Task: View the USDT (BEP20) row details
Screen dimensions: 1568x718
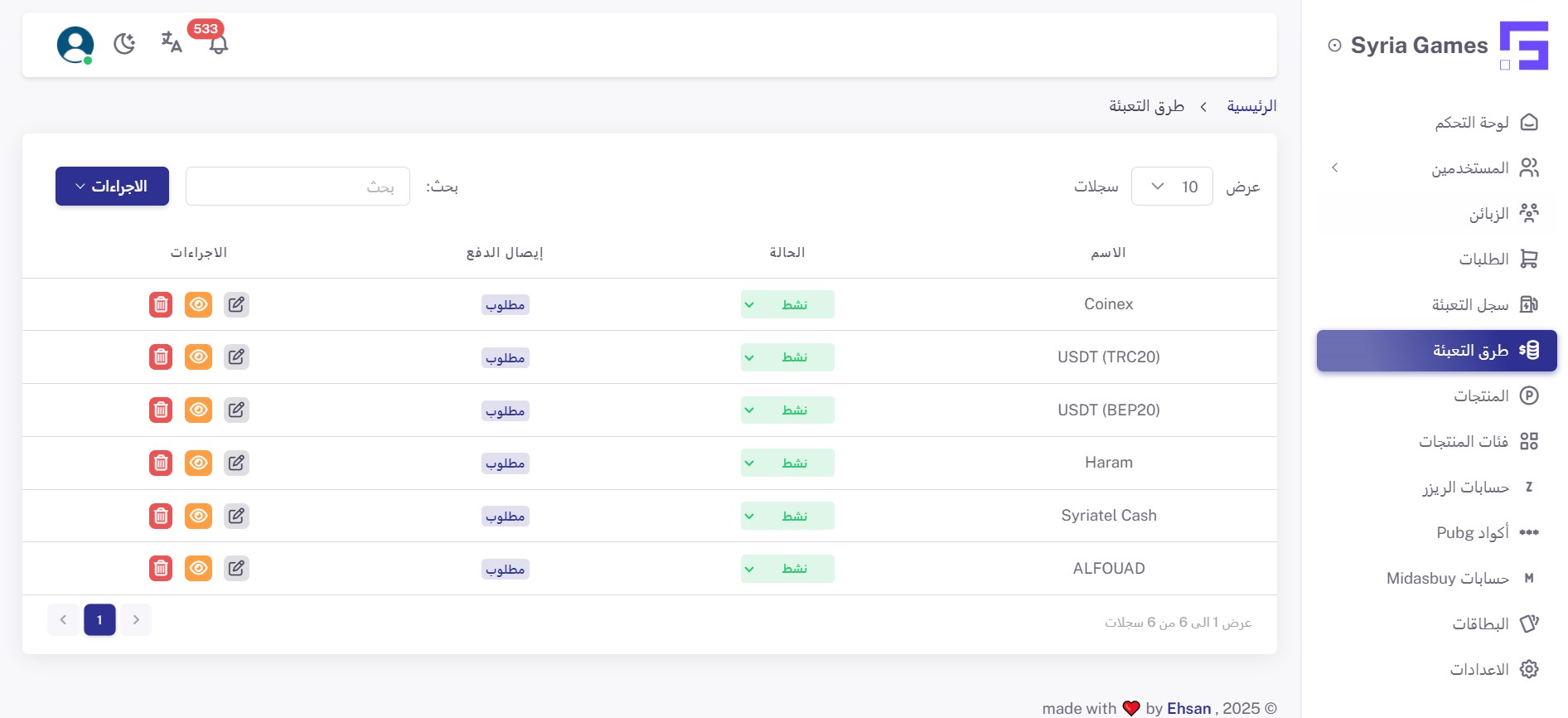Action: pos(198,410)
